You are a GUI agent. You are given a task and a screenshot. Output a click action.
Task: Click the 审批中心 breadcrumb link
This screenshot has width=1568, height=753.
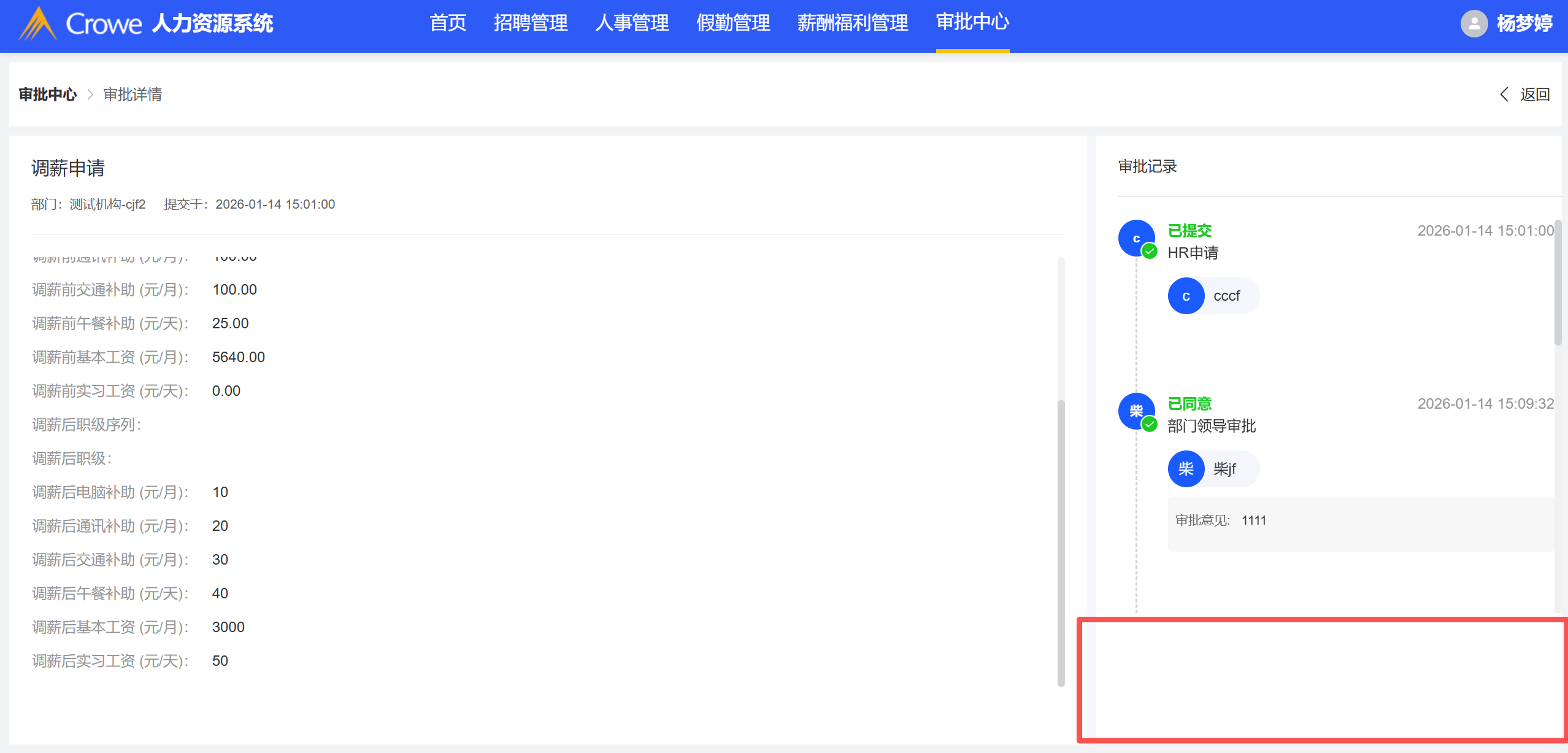click(48, 95)
